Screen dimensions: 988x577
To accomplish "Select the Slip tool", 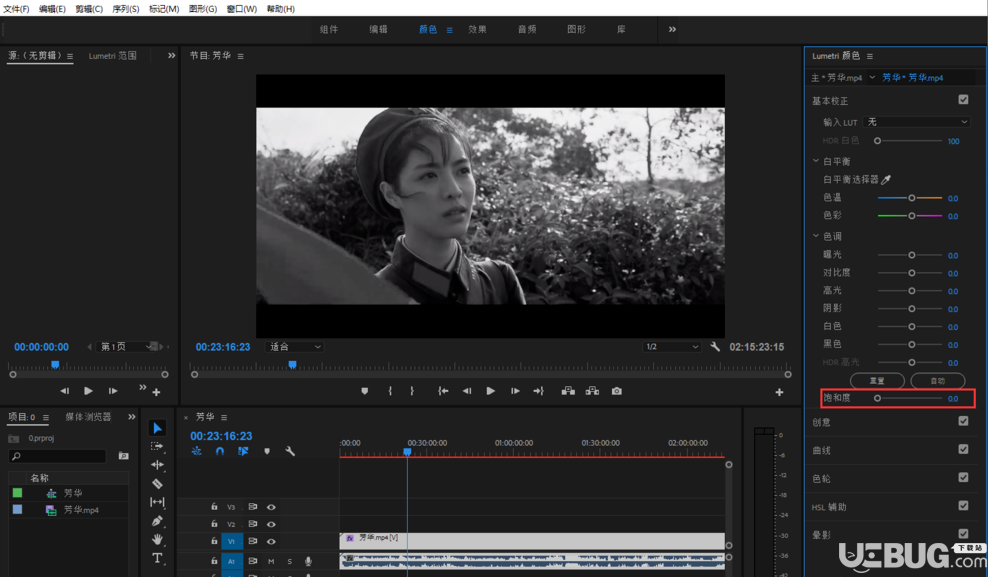I will [x=157, y=502].
